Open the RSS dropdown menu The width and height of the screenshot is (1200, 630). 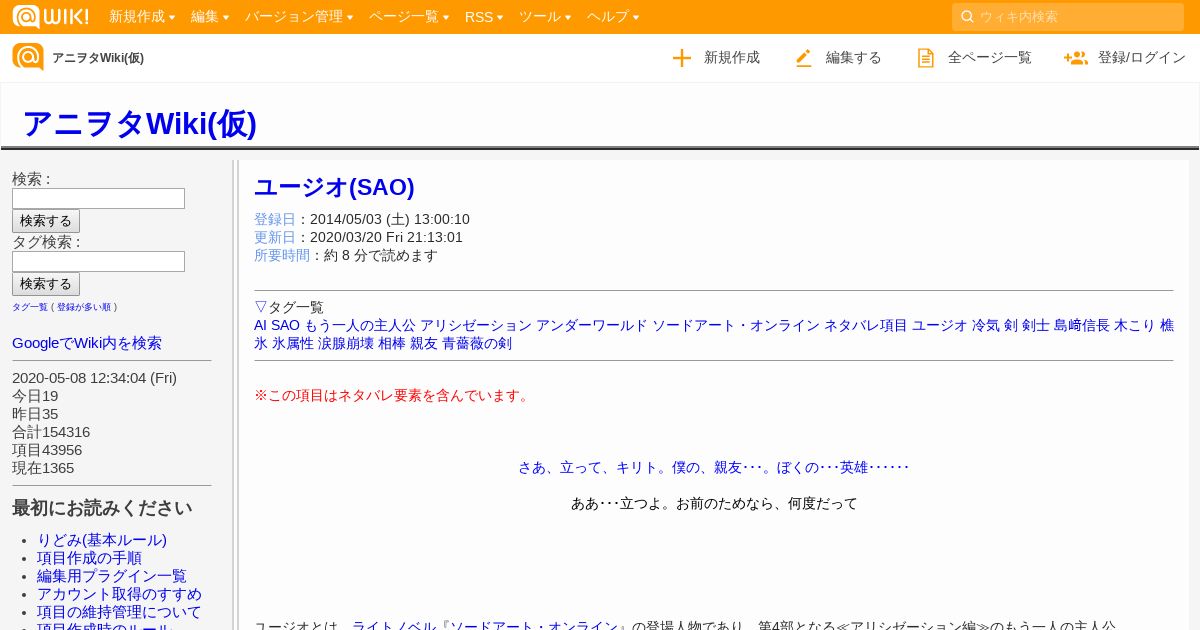[x=484, y=17]
